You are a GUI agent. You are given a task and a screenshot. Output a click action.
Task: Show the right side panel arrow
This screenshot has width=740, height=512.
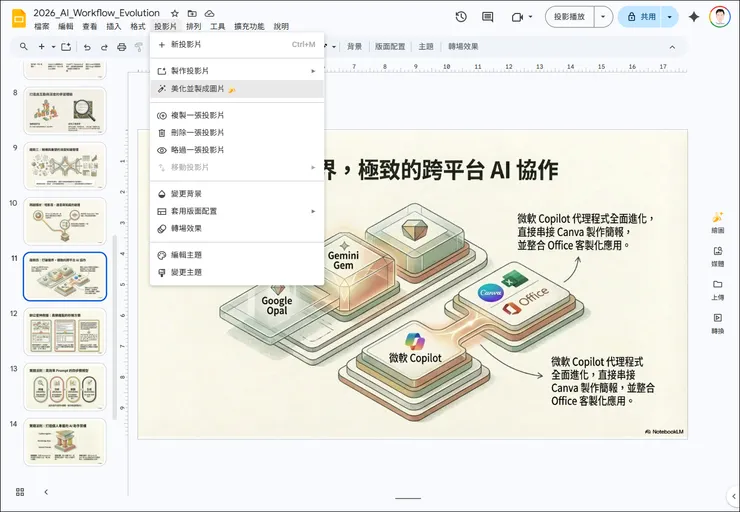tap(733, 496)
